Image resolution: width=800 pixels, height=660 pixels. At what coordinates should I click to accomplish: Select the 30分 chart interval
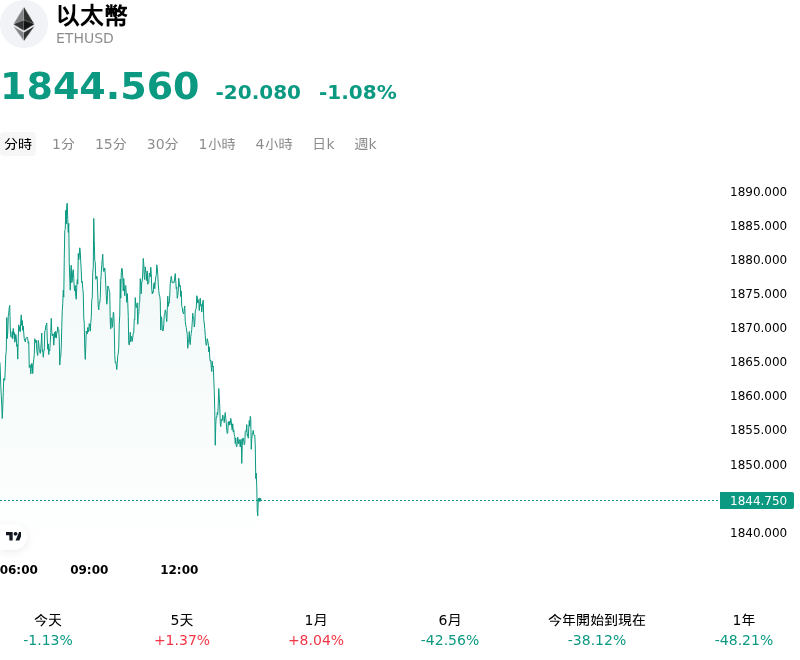tap(162, 144)
